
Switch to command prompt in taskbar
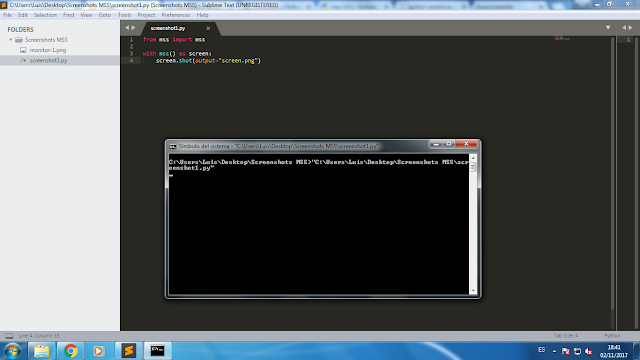coord(158,351)
